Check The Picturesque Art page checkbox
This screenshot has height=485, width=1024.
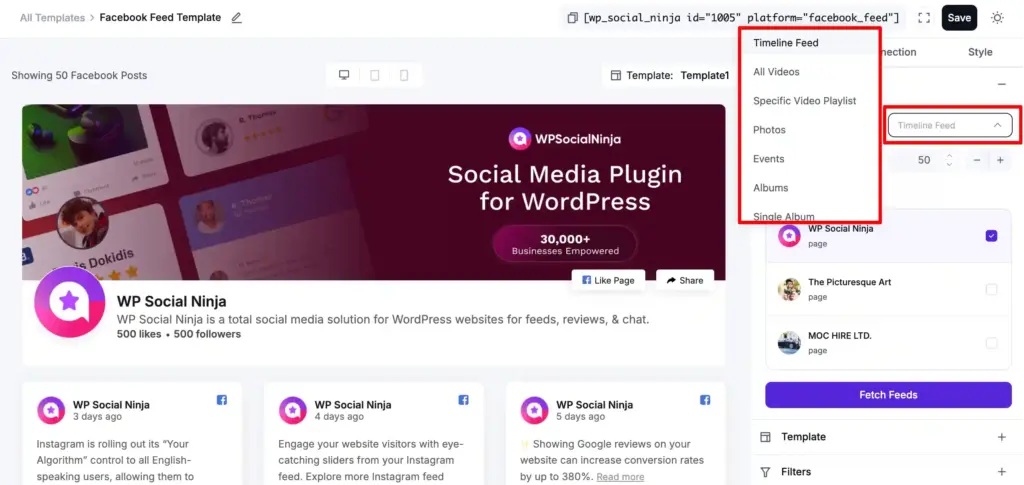tap(991, 289)
